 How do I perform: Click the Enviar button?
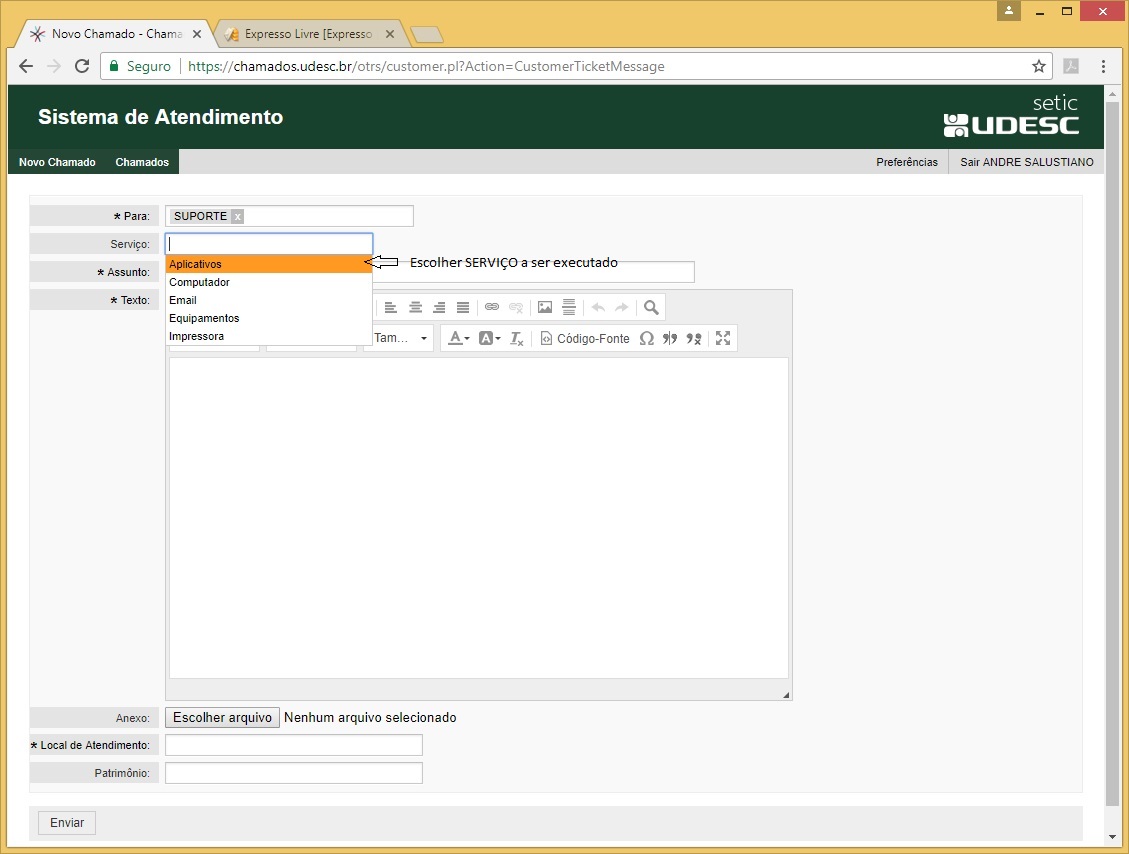coord(67,823)
